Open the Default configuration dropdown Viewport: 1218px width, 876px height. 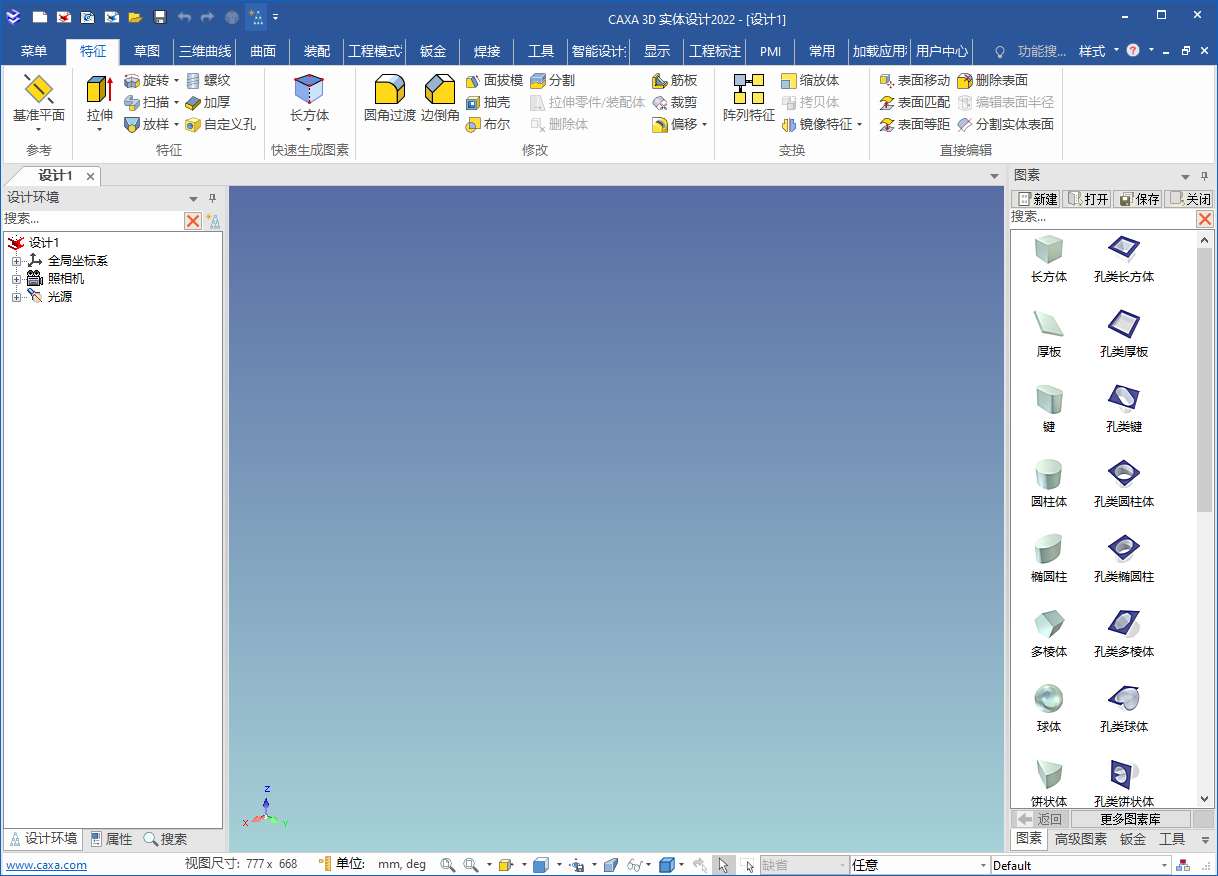1164,865
